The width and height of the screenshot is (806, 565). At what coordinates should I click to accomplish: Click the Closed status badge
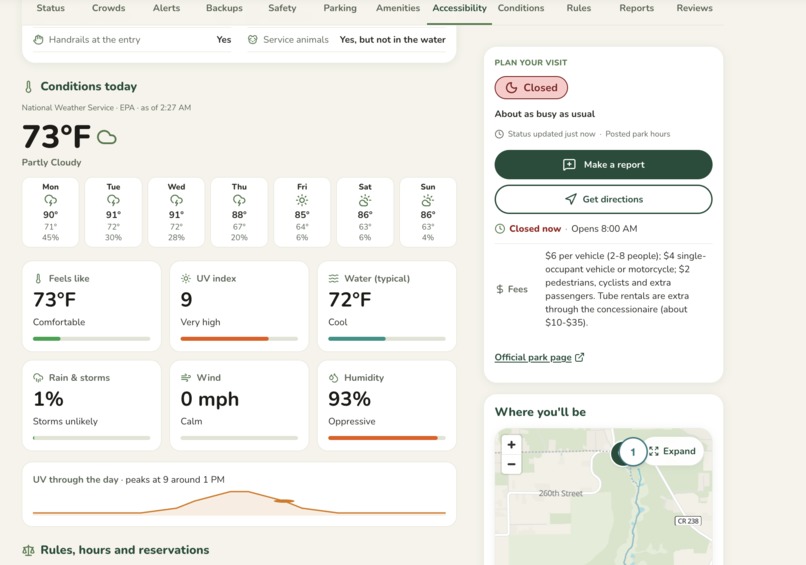pyautogui.click(x=531, y=87)
